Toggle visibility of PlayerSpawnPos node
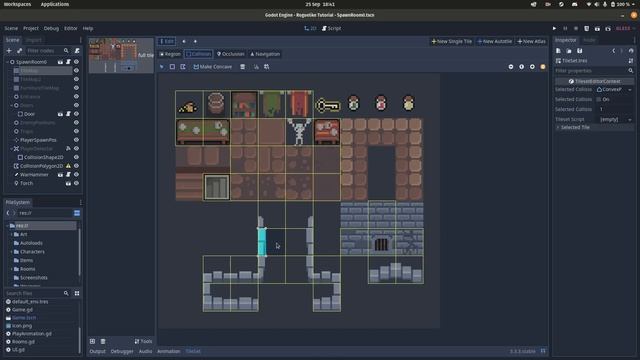640x360 pixels. [x=76, y=140]
